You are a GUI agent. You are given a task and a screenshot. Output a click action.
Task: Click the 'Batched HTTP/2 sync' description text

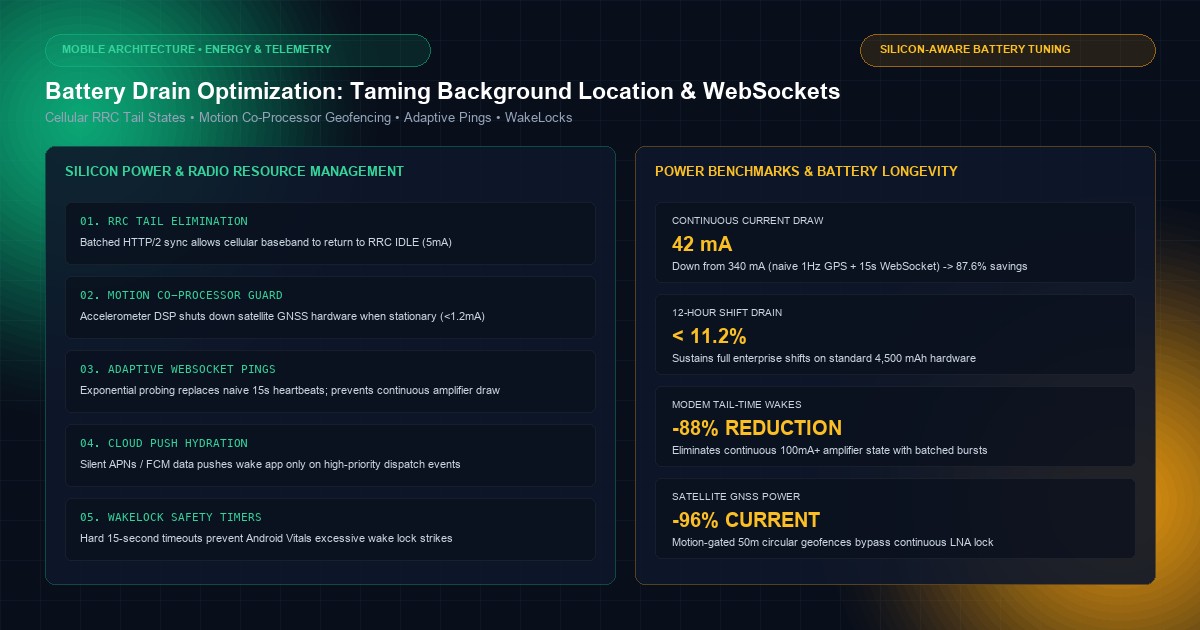[x=266, y=243]
